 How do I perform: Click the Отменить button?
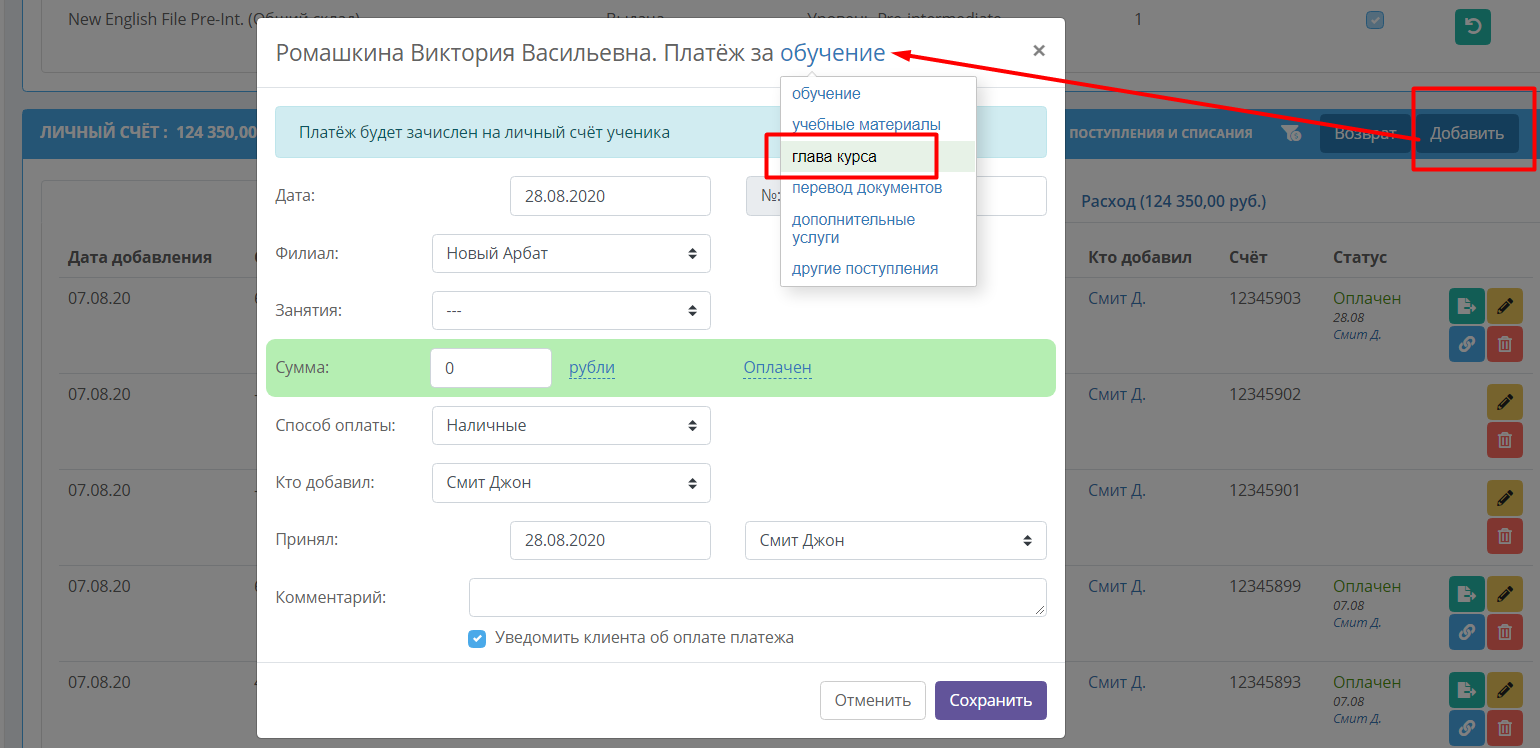pos(873,700)
